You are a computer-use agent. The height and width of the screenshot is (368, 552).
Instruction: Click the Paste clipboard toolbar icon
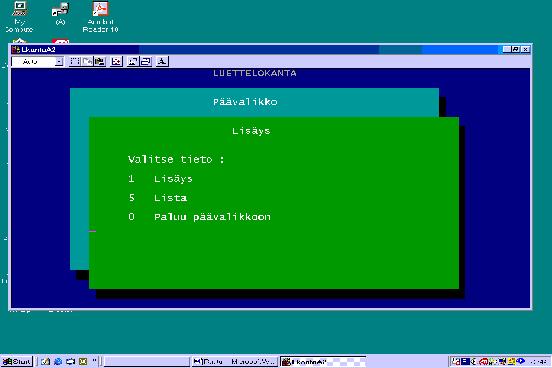(100, 62)
